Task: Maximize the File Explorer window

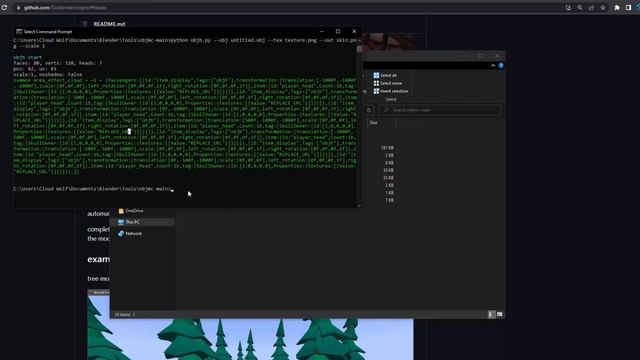Action: [x=480, y=56]
